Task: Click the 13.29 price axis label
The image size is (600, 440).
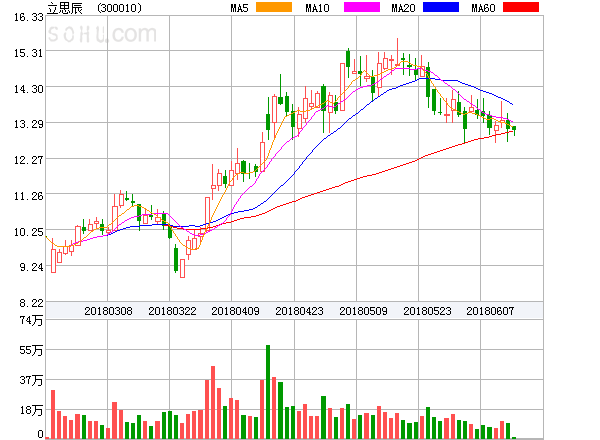Action: pyautogui.click(x=29, y=124)
